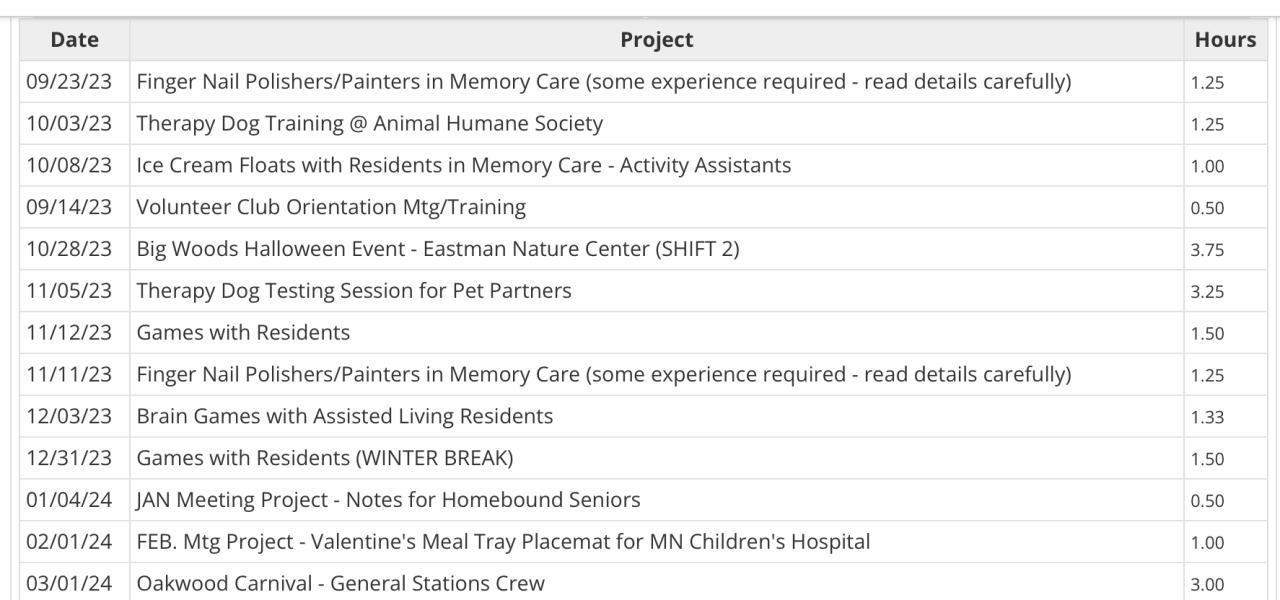Image resolution: width=1280 pixels, height=600 pixels.
Task: Open JAN Meeting Project notes entry
Action: tap(388, 500)
